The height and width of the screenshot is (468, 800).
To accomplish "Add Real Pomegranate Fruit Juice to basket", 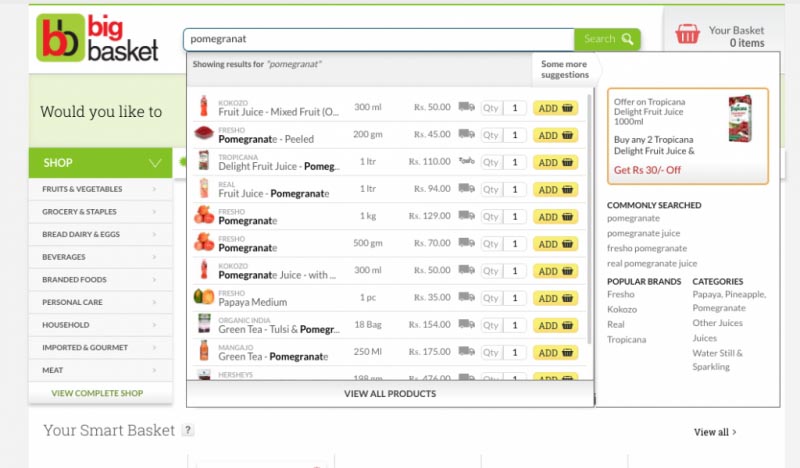I will pyautogui.click(x=555, y=189).
